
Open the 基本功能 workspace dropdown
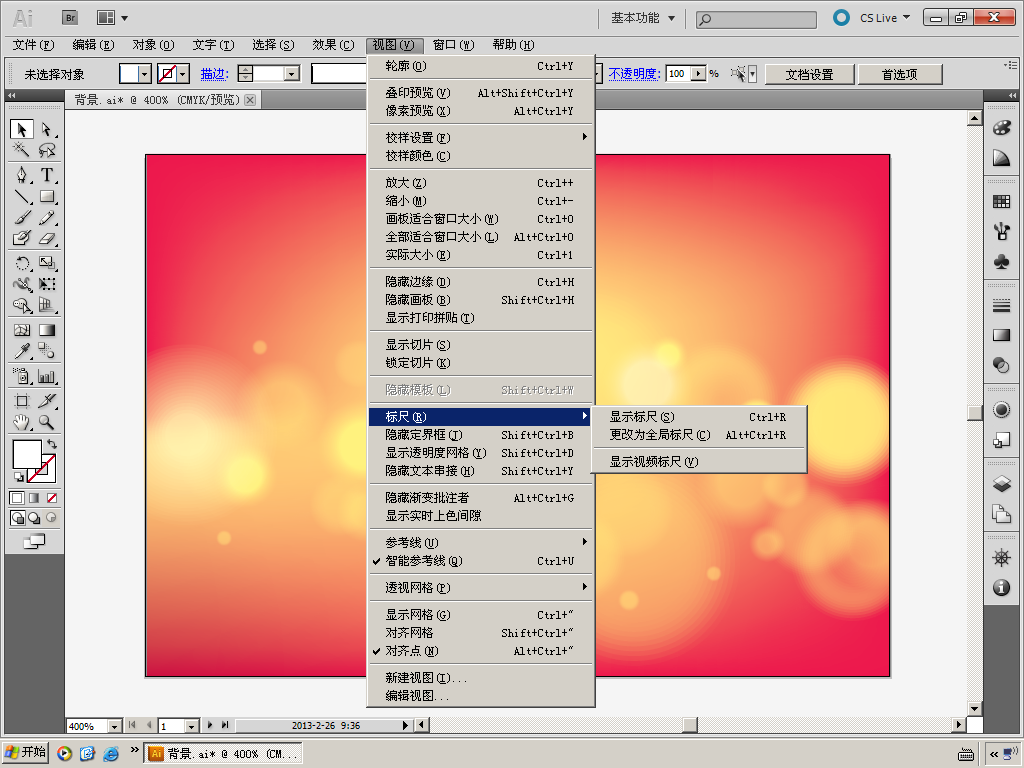[x=643, y=18]
